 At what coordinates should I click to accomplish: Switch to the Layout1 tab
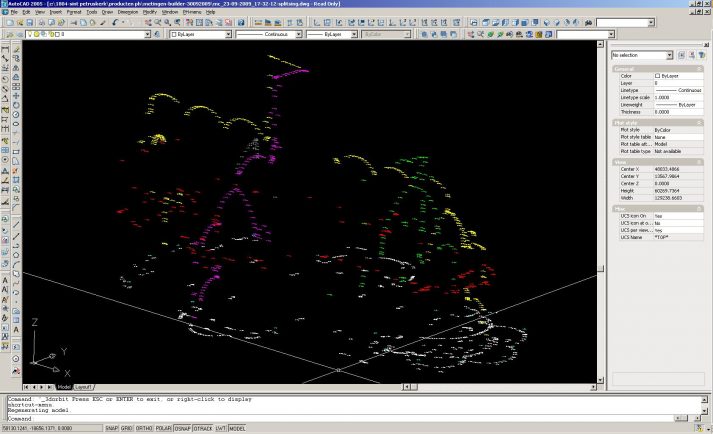point(83,387)
